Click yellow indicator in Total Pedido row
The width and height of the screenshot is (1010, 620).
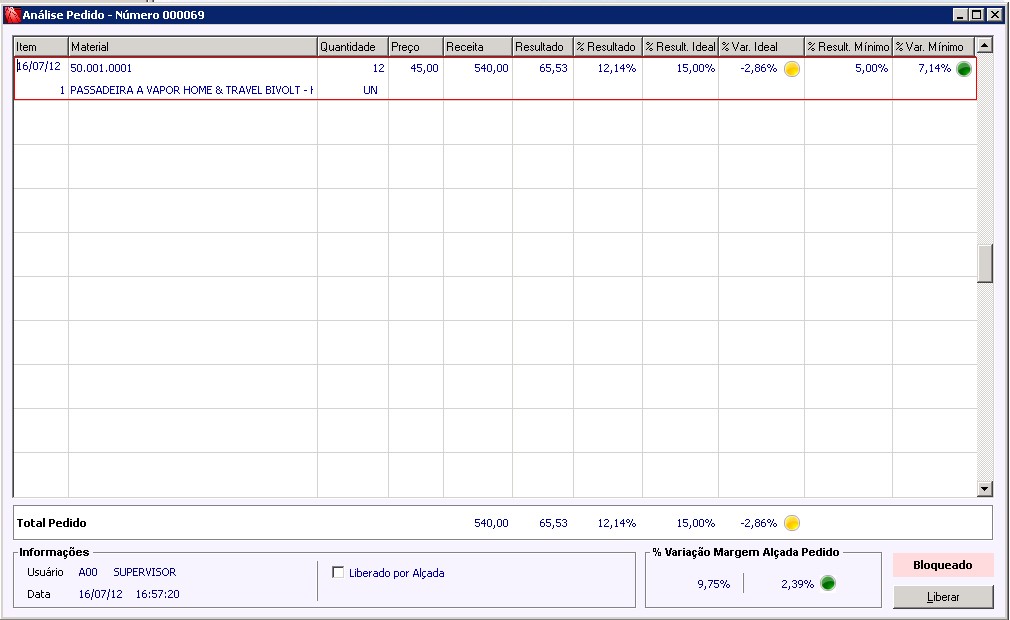792,523
